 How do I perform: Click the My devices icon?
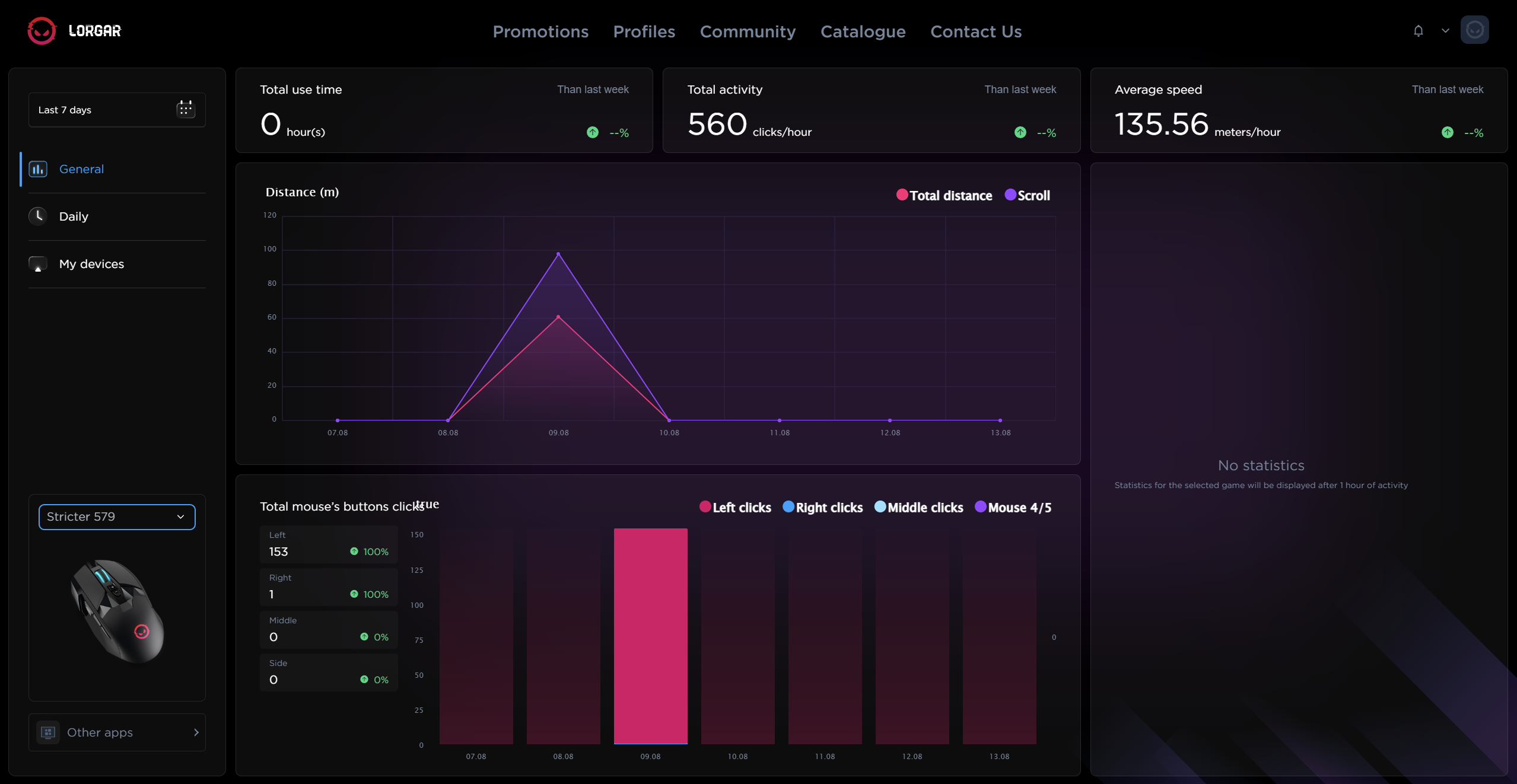click(38, 264)
